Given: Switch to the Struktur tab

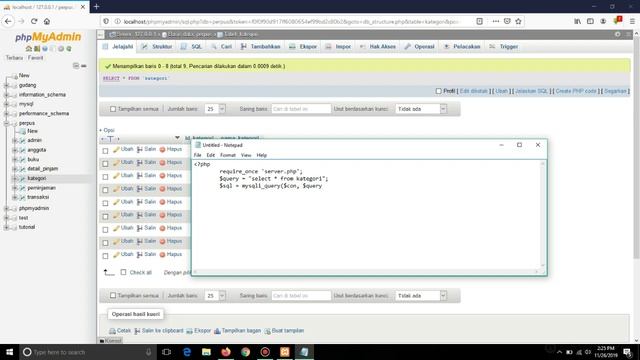Looking at the screenshot, I should point(157,47).
